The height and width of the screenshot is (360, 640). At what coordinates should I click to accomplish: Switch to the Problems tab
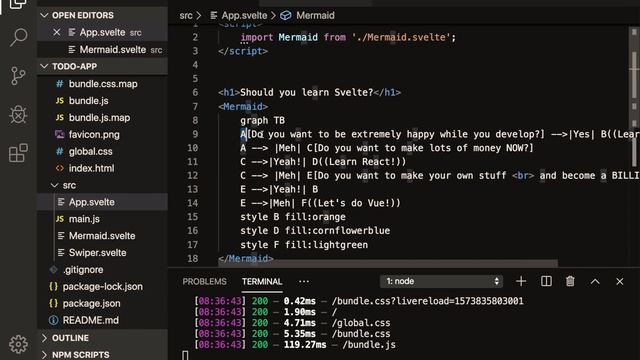pos(204,282)
